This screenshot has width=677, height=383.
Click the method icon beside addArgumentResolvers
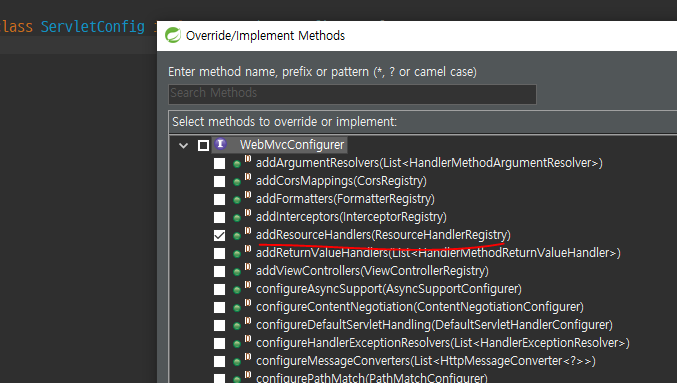pyautogui.click(x=237, y=164)
